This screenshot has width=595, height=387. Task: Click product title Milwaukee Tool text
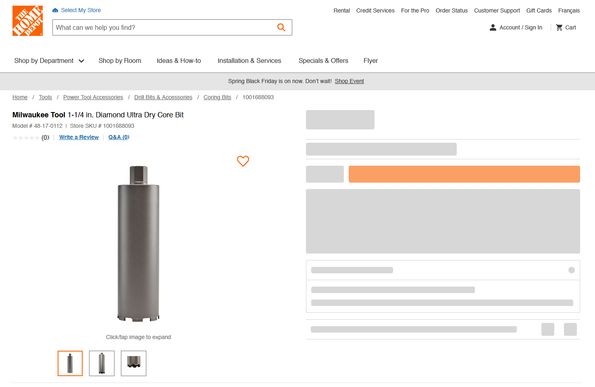[x=39, y=115]
